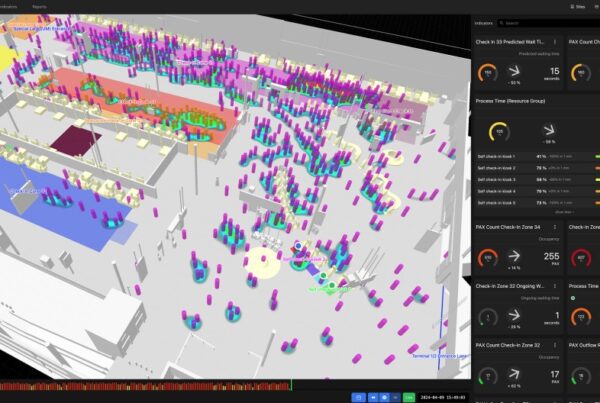Open the Sites menu in the top bar
The width and height of the screenshot is (600, 403).
(x=578, y=6)
